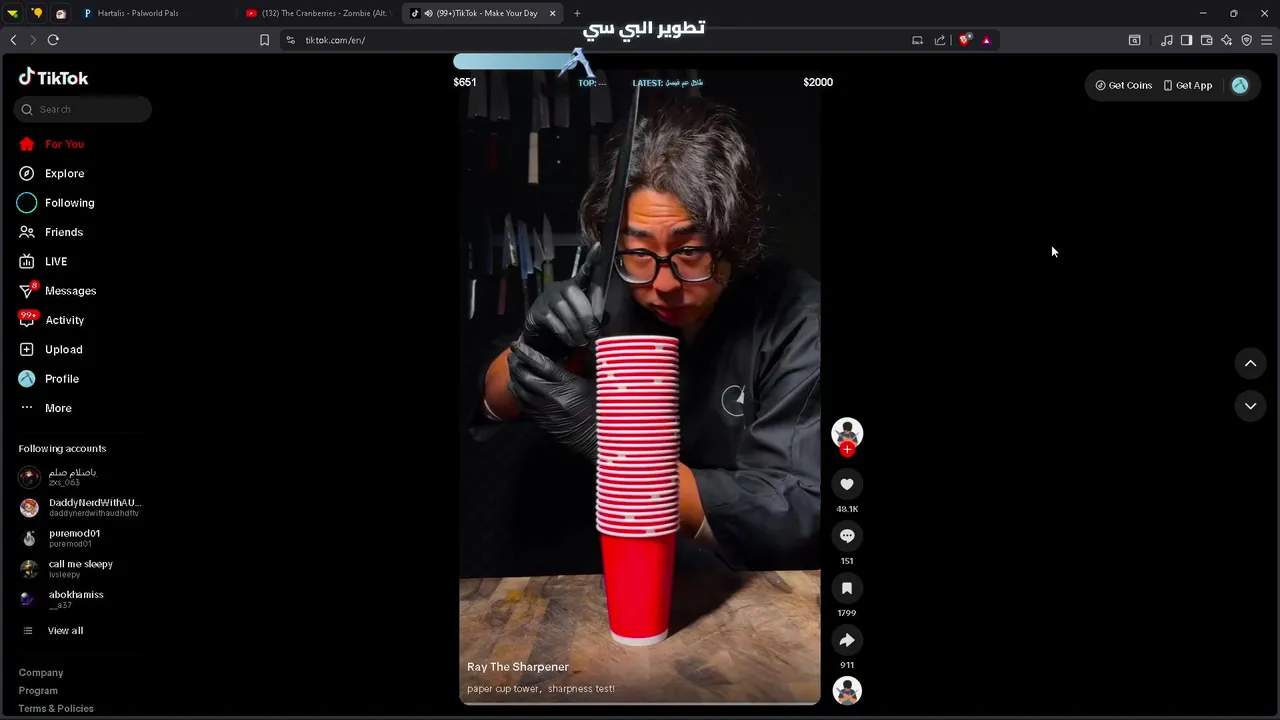Open the media control music note icon
The height and width of the screenshot is (720, 1280).
click(x=1167, y=40)
